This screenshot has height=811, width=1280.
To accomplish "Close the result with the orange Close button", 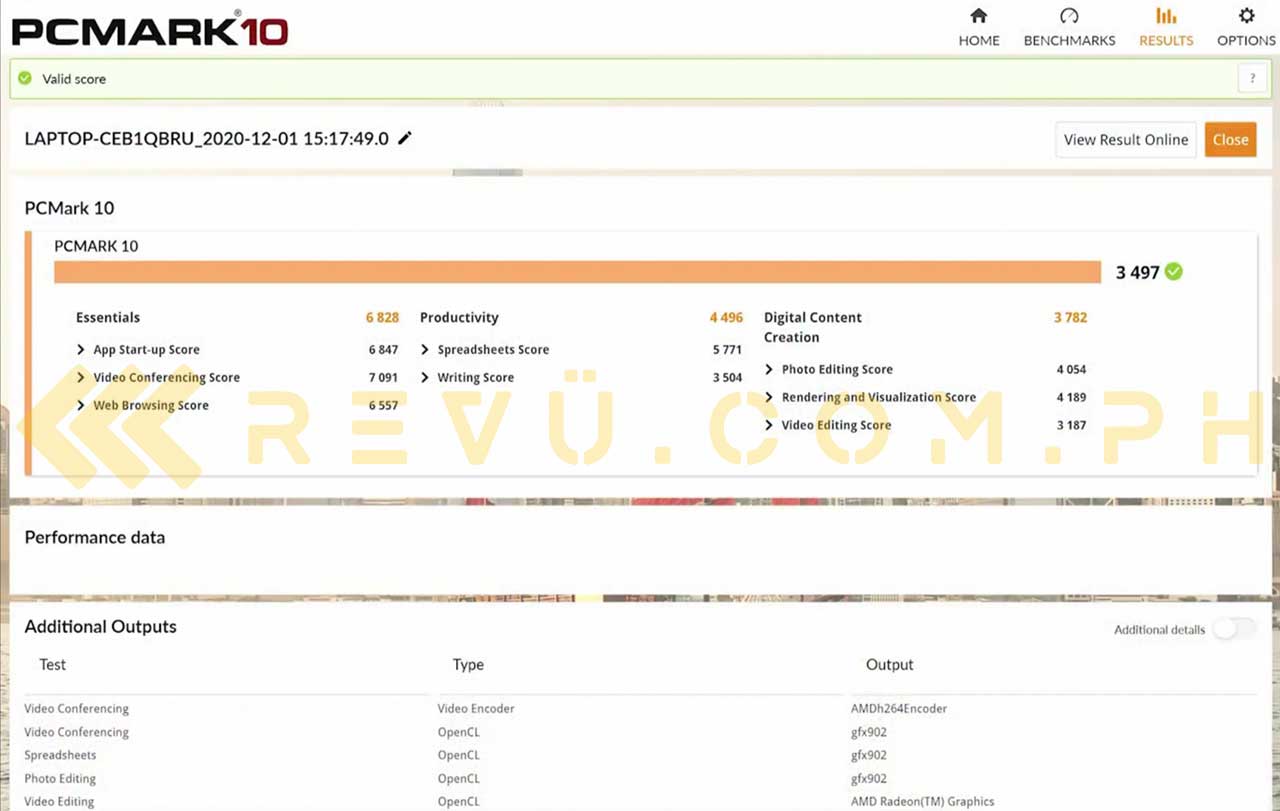I will [1230, 140].
